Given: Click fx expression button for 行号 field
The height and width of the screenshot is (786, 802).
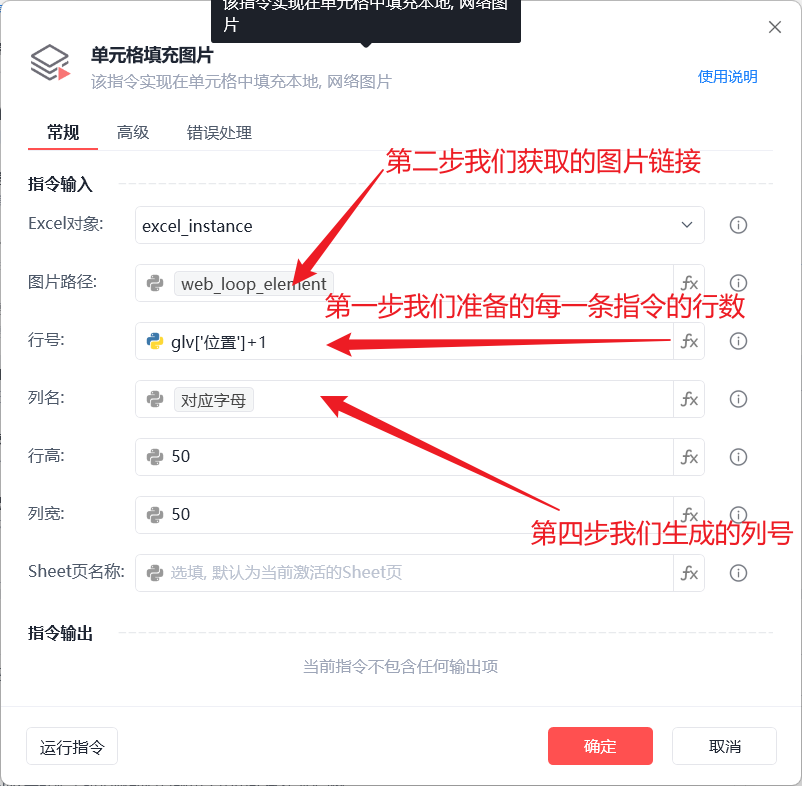Looking at the screenshot, I should [x=689, y=341].
